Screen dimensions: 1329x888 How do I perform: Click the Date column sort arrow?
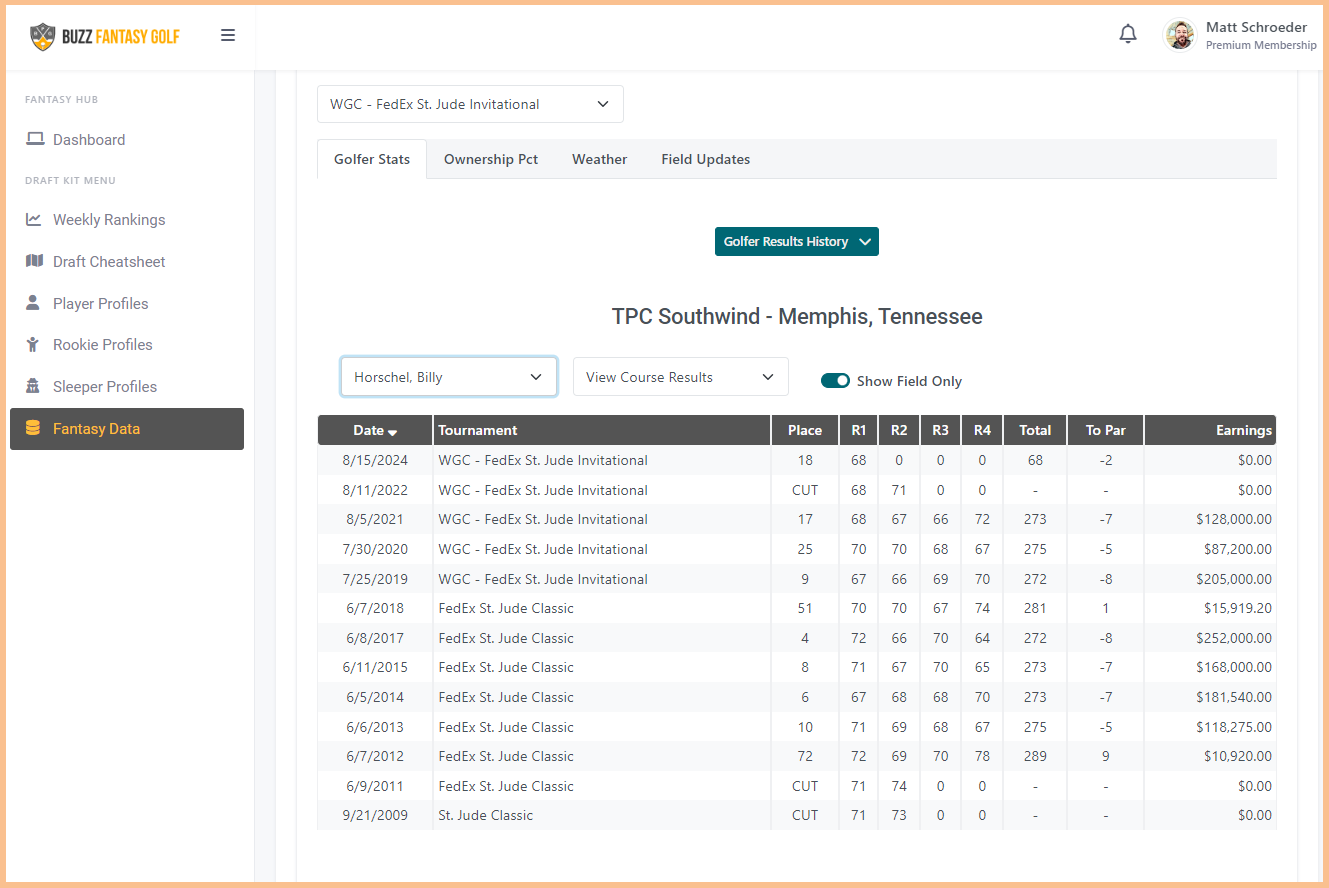393,432
